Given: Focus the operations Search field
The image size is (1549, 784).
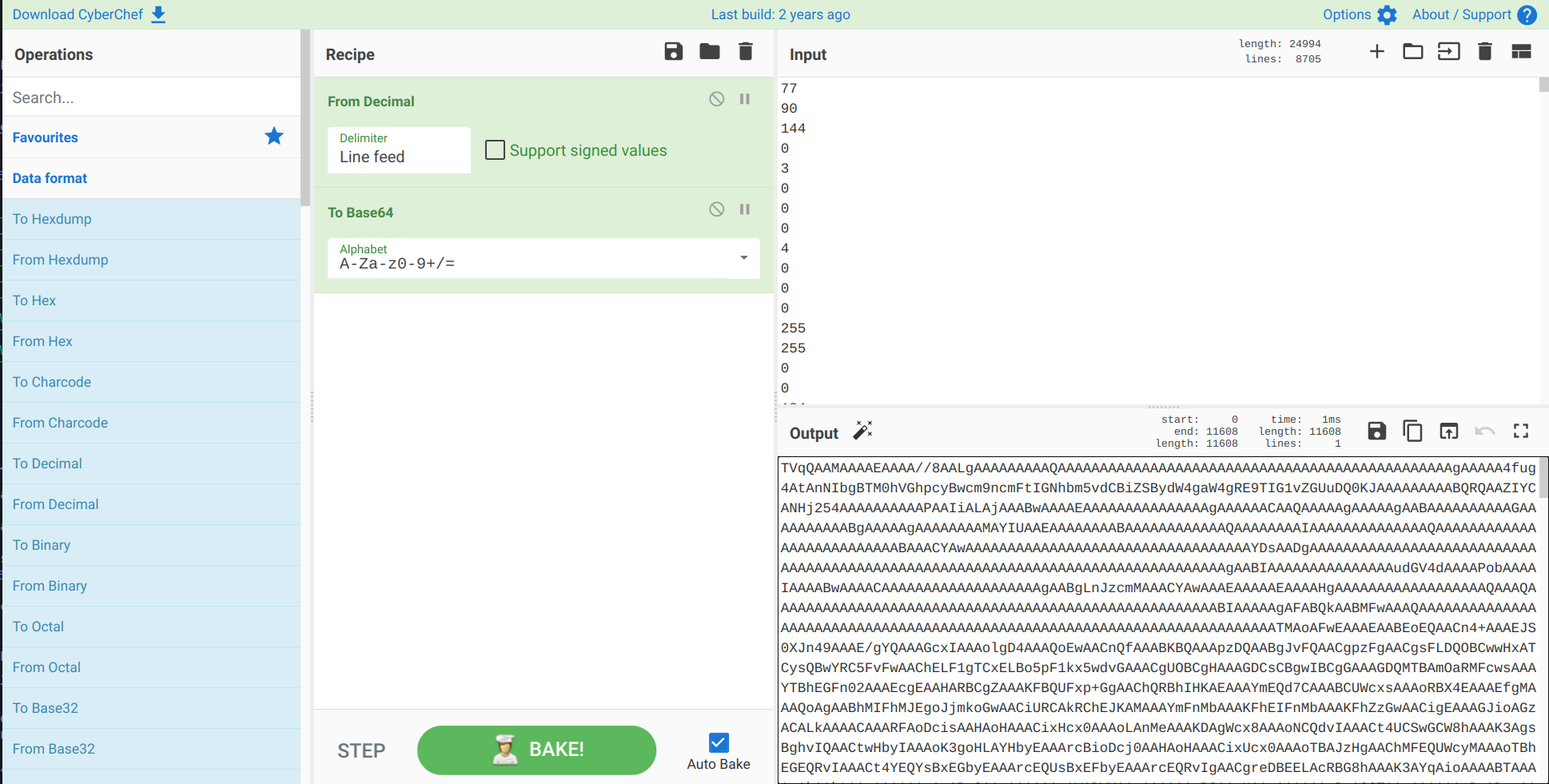Looking at the screenshot, I should [152, 98].
